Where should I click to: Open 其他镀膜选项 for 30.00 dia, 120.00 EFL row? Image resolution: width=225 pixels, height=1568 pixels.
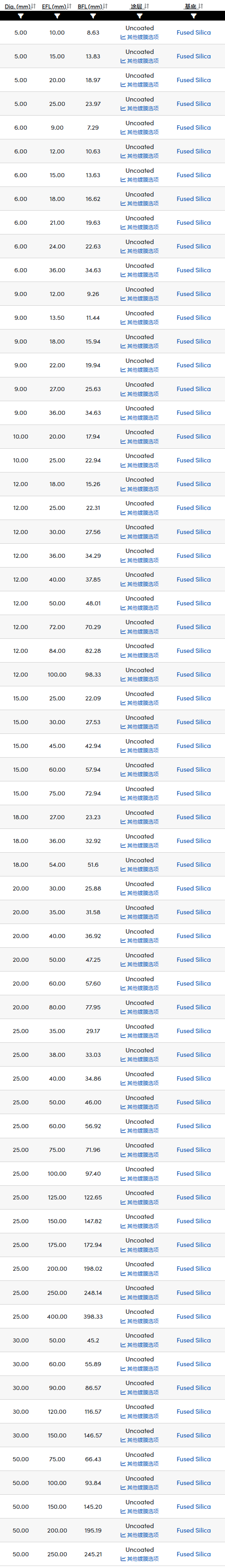[143, 1417]
